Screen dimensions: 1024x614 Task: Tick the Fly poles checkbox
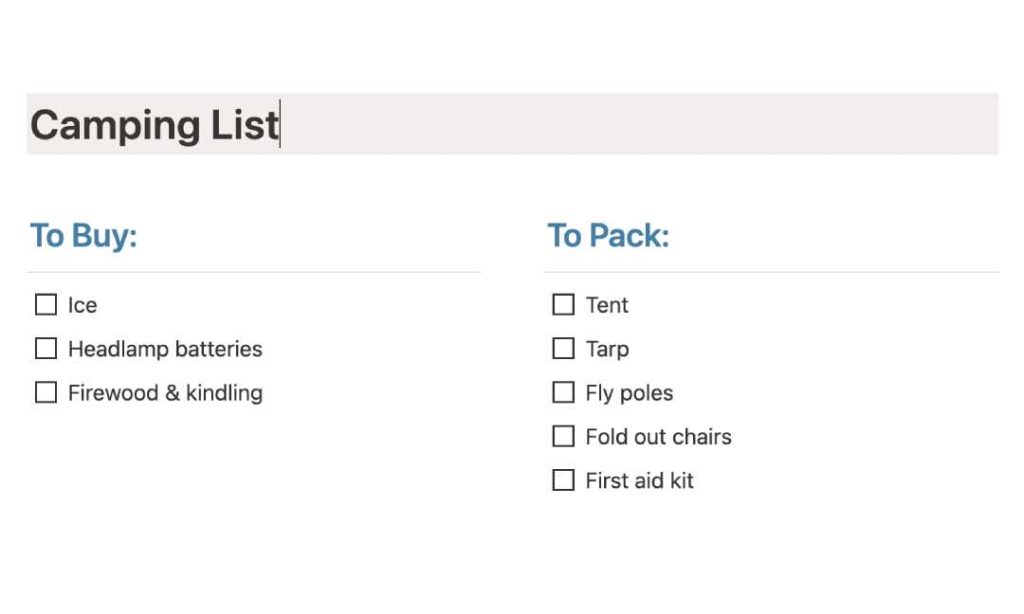(564, 393)
